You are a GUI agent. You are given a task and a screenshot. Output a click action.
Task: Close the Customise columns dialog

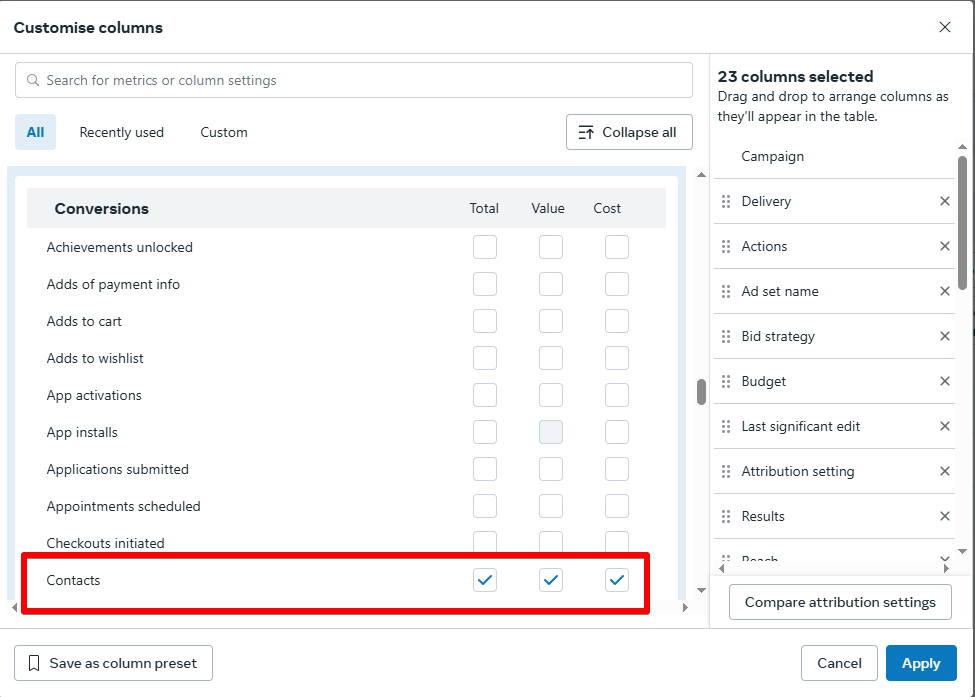point(945,27)
